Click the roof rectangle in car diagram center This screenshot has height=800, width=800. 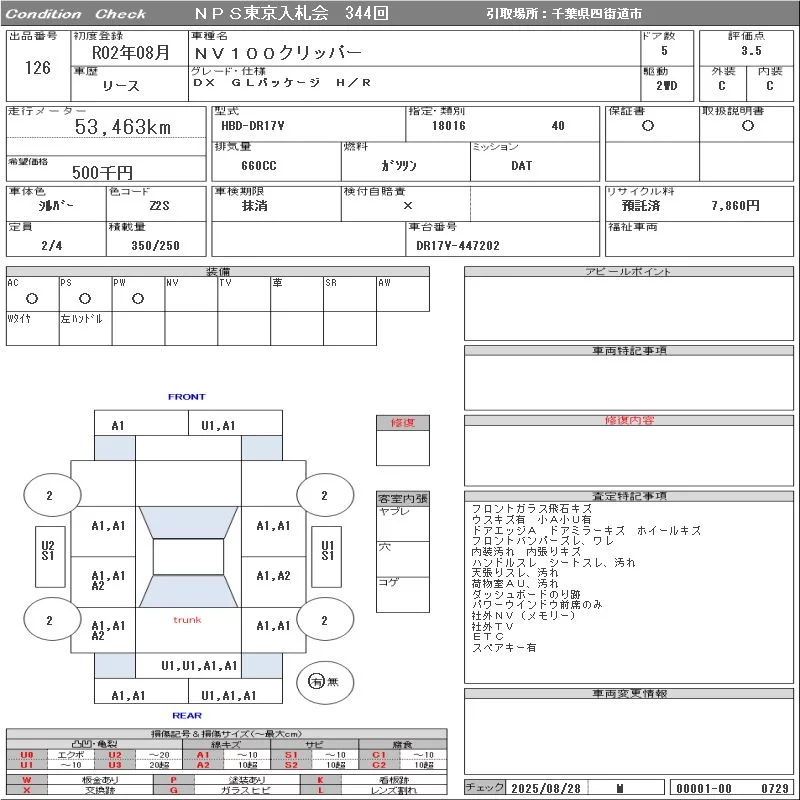coord(188,557)
